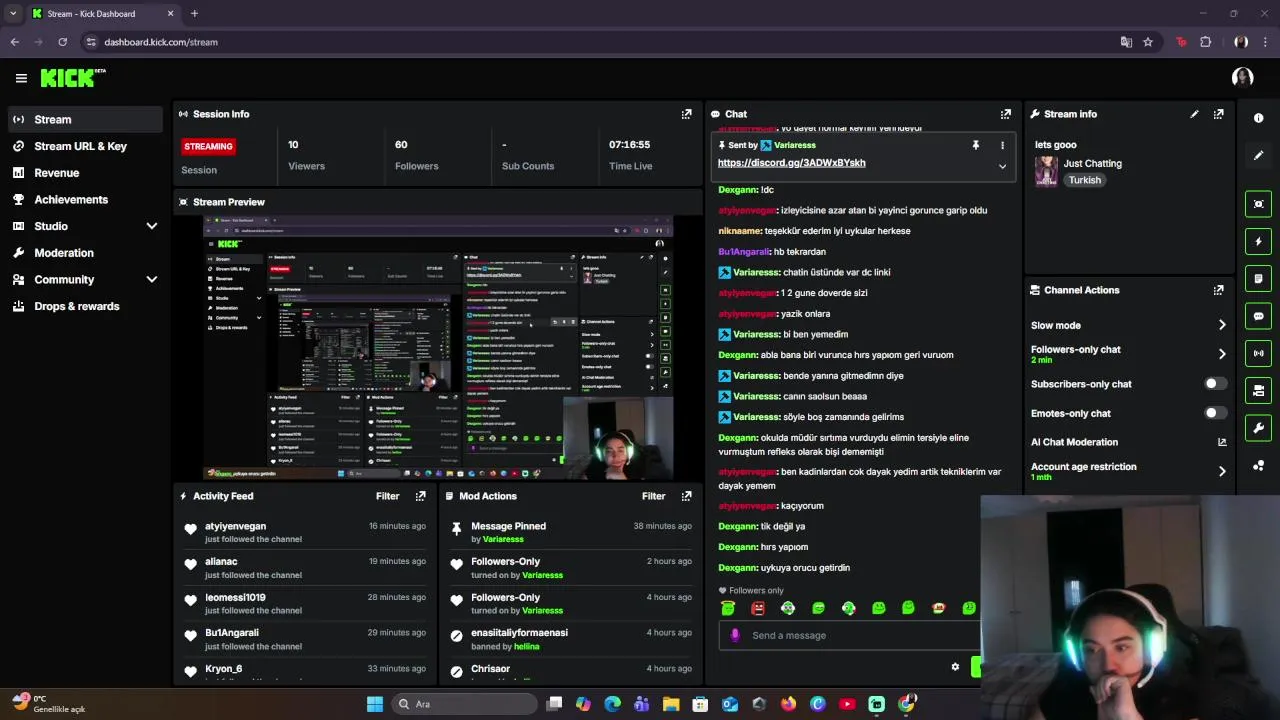Select Stream in sidebar
Viewport: 1280px width, 720px height.
click(84, 119)
